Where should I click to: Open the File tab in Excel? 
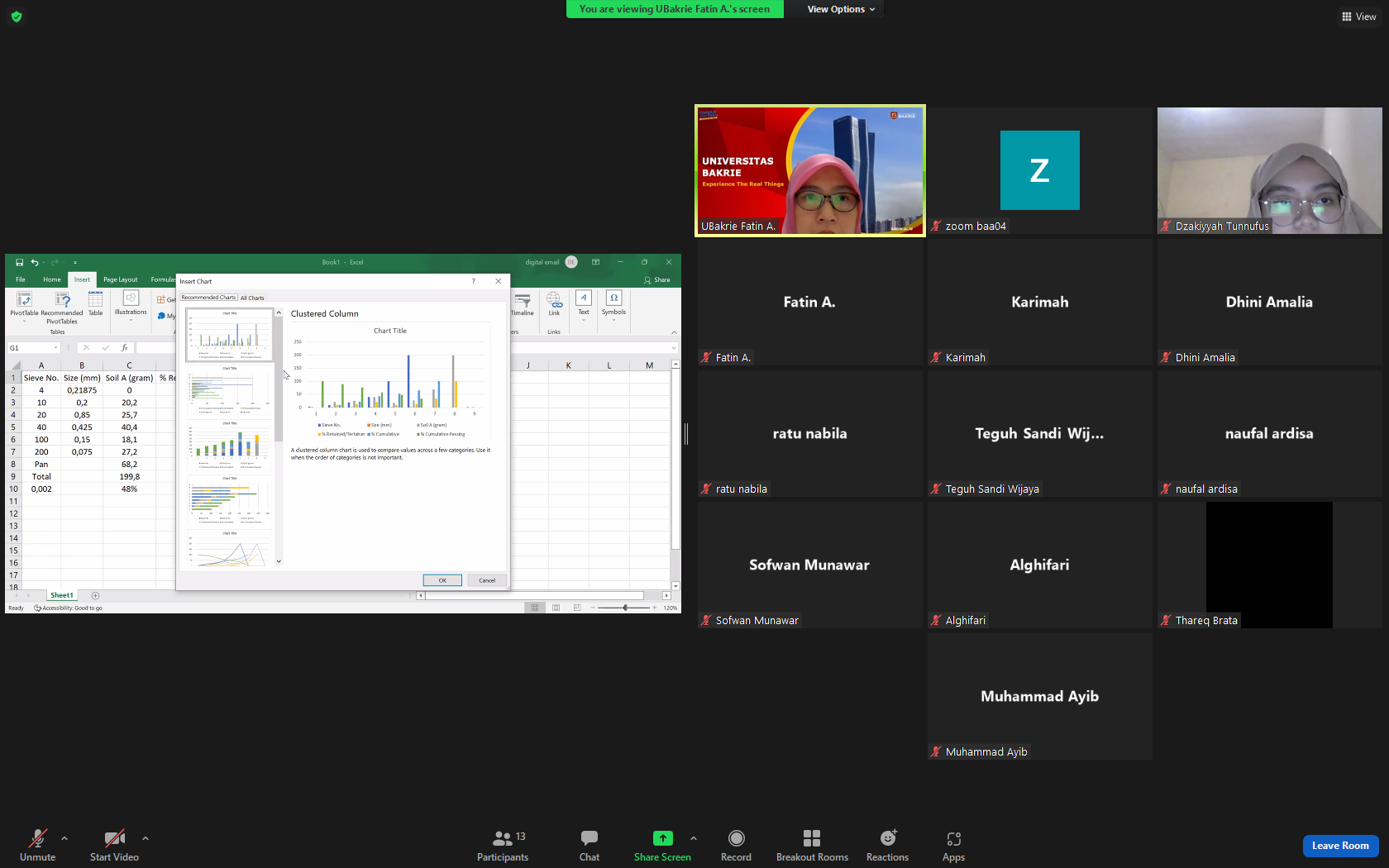pyautogui.click(x=21, y=279)
